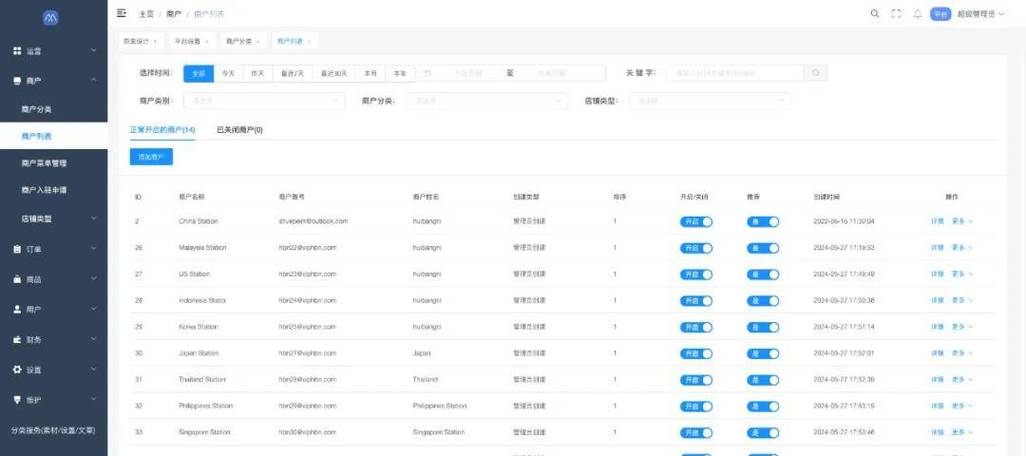Select the 今天 time filter
The height and width of the screenshot is (456, 1026).
coord(228,74)
